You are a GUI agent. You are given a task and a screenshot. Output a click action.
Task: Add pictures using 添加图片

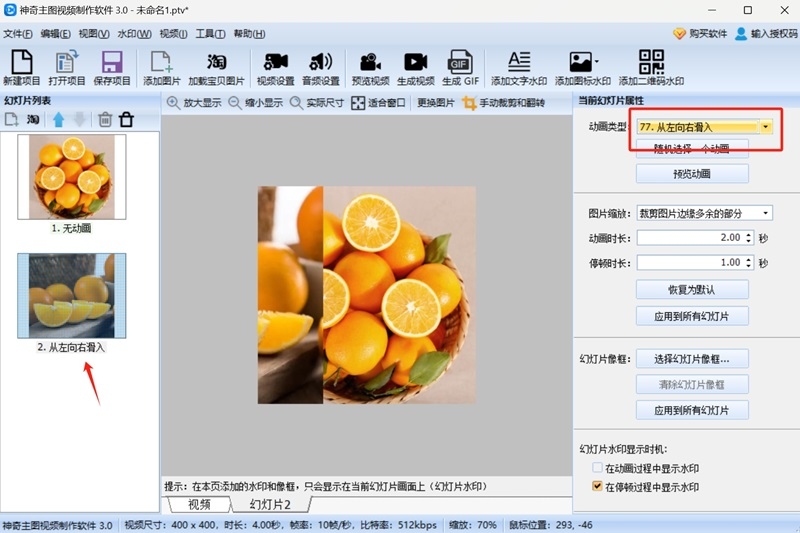click(x=162, y=67)
